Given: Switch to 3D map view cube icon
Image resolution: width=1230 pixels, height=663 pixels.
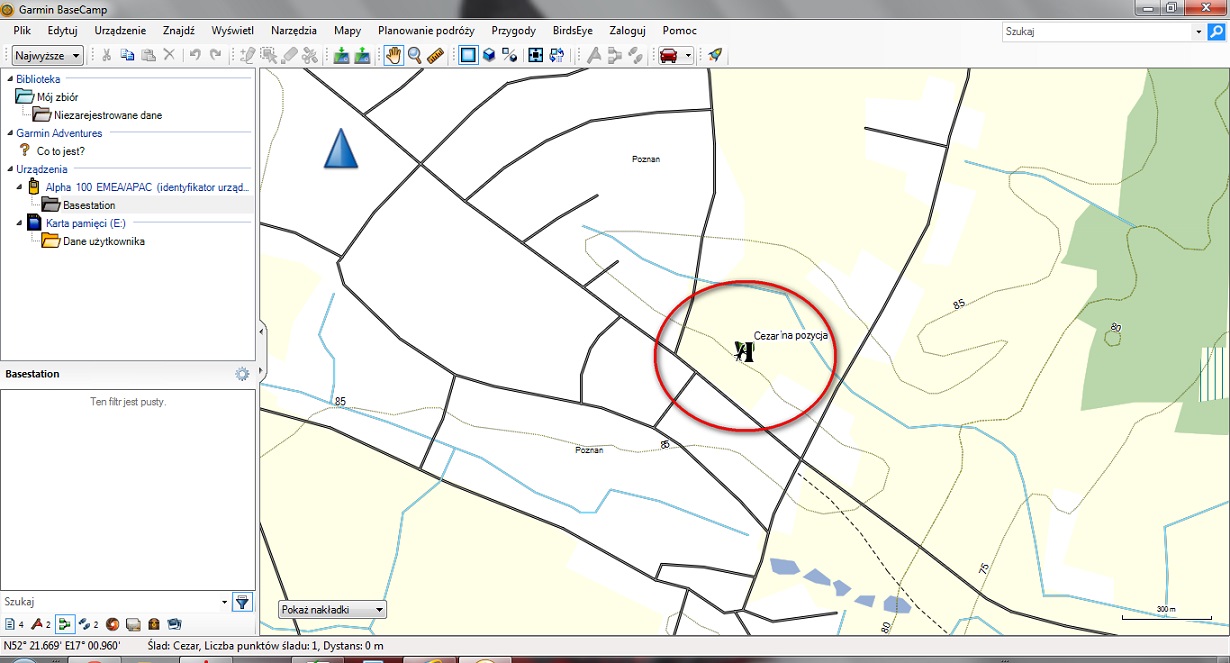Looking at the screenshot, I should point(489,56).
